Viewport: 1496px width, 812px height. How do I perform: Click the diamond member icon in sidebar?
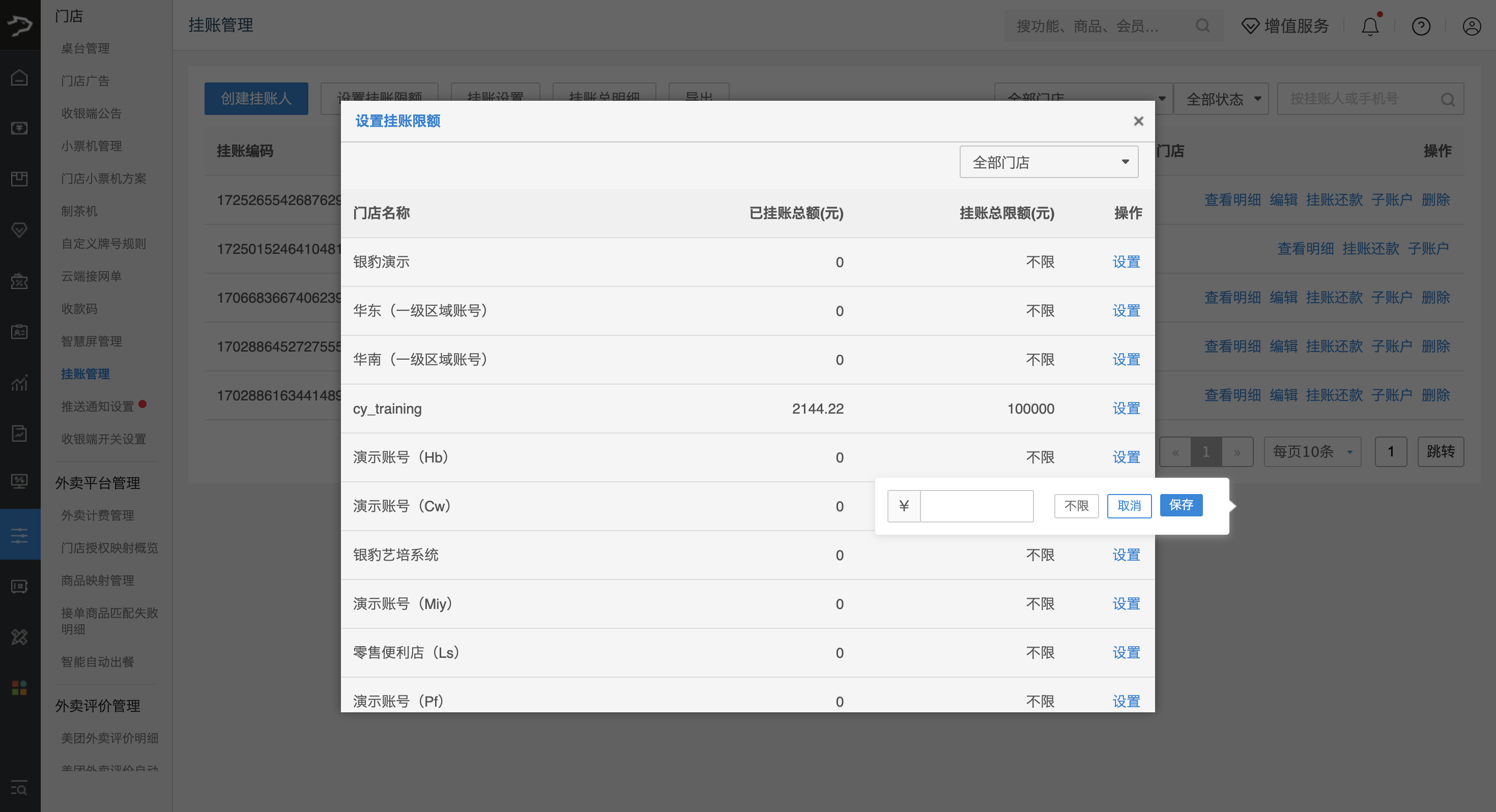coord(19,229)
